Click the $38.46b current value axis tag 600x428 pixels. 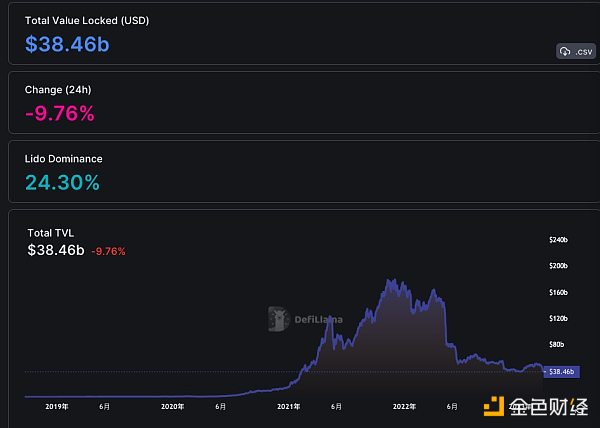click(561, 371)
